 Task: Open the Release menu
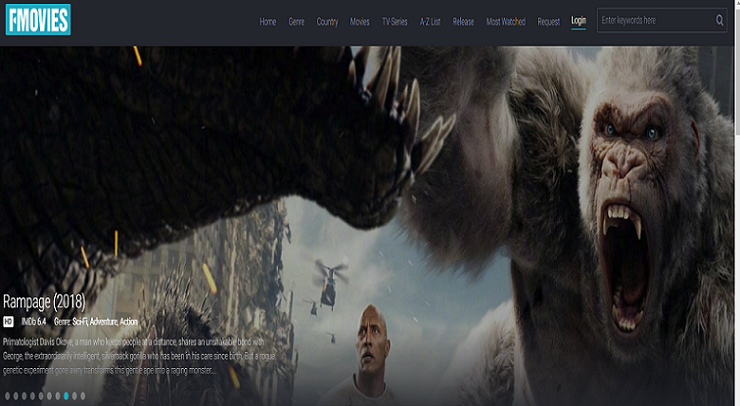tap(463, 22)
